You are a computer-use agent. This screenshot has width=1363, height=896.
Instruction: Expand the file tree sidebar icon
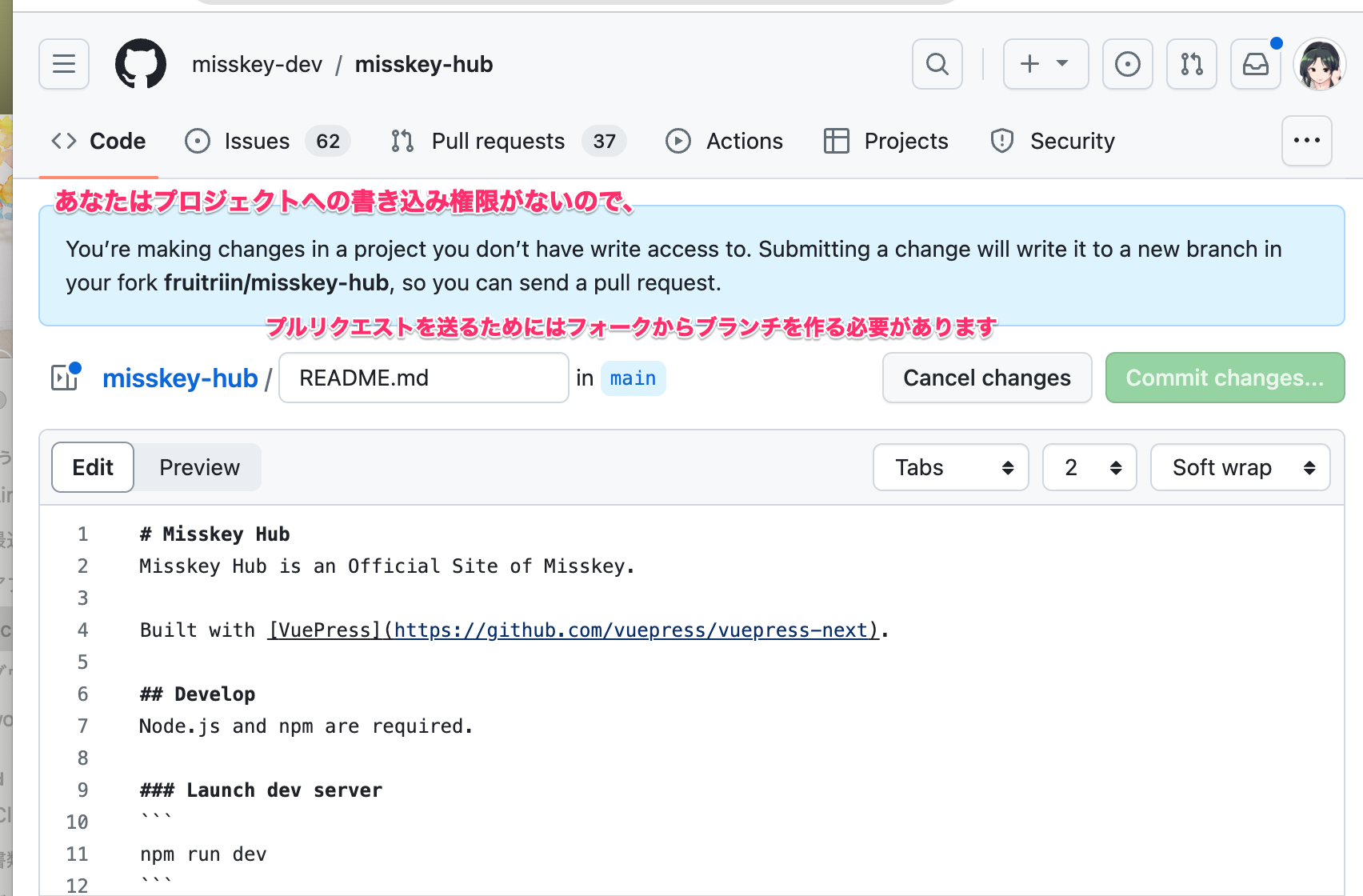(65, 378)
